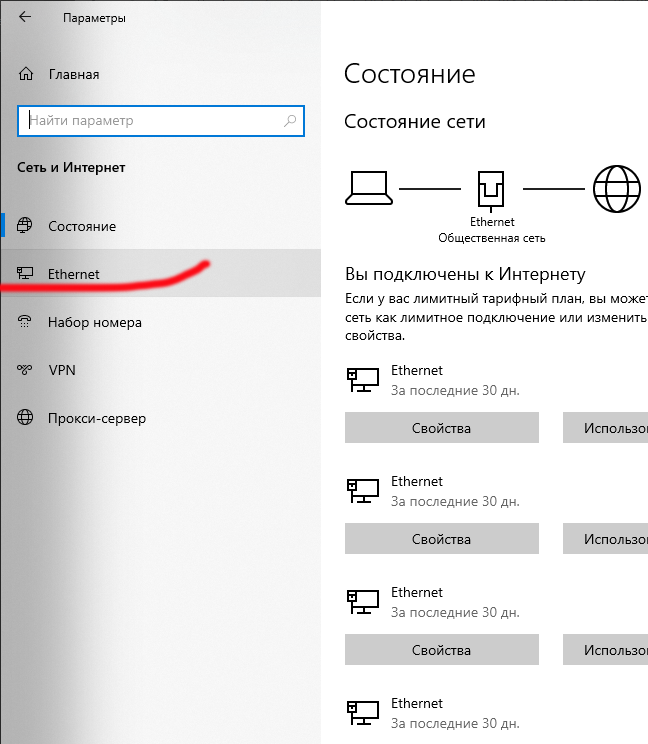Go back with the arrow icon

pyautogui.click(x=25, y=17)
